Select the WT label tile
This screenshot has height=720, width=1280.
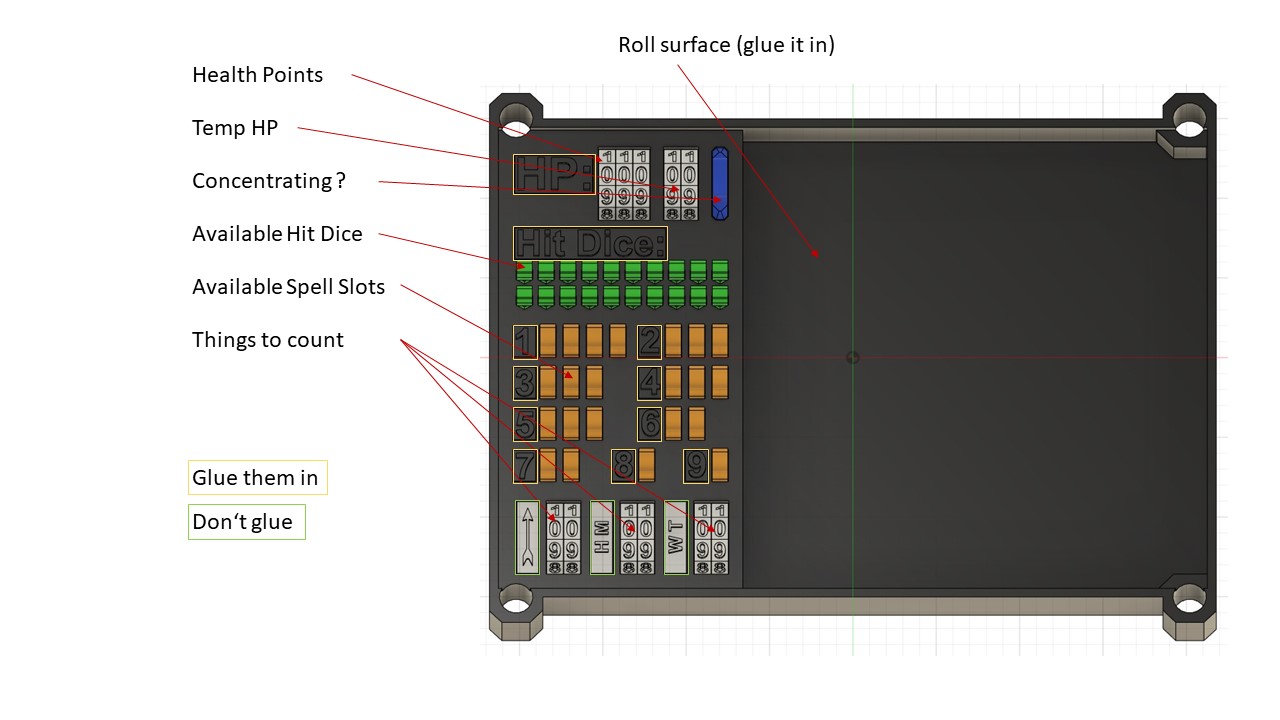point(676,538)
